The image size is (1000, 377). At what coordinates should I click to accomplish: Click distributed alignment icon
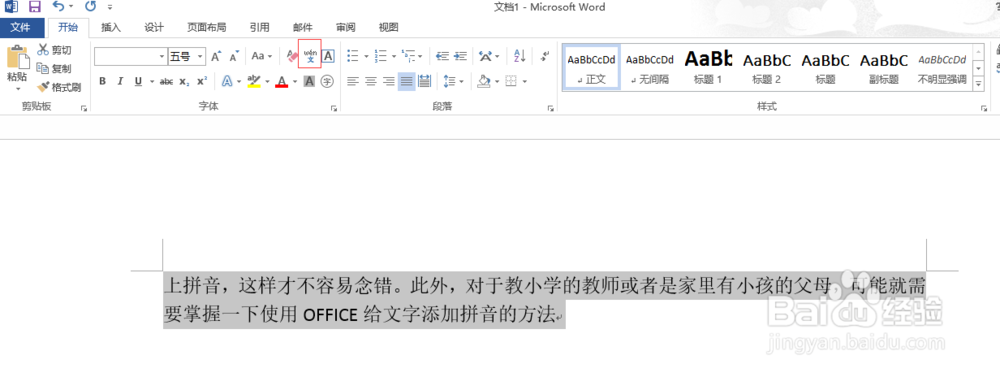(424, 81)
